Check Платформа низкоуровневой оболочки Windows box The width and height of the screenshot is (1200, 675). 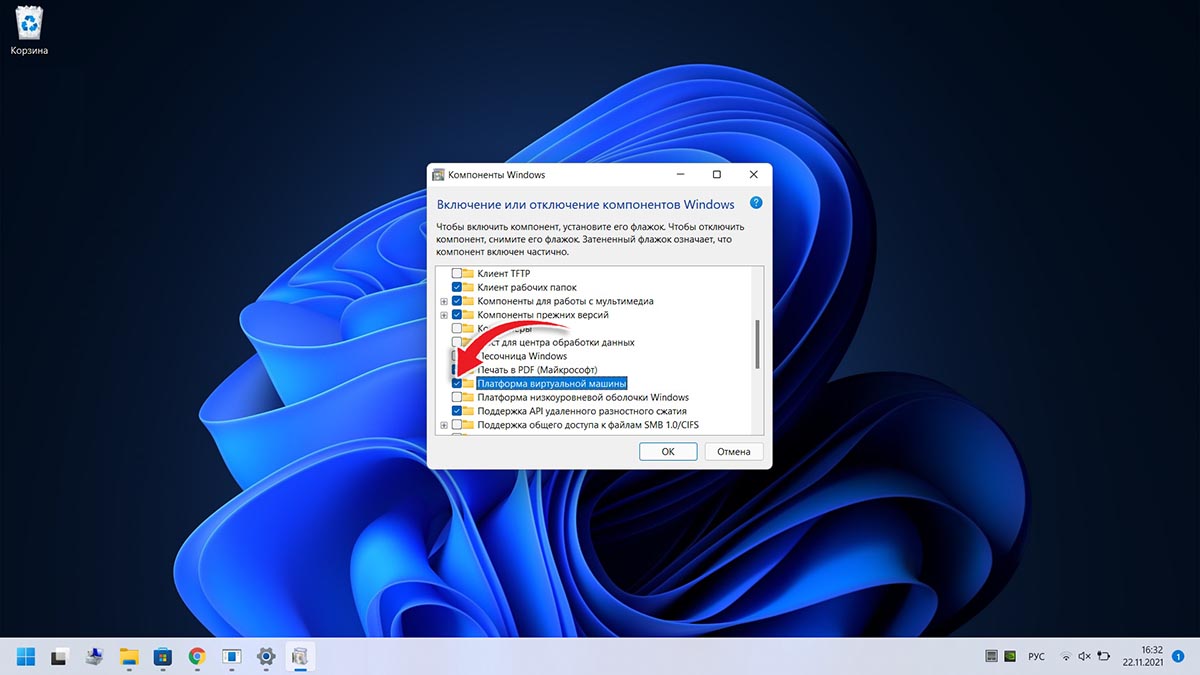pos(457,398)
